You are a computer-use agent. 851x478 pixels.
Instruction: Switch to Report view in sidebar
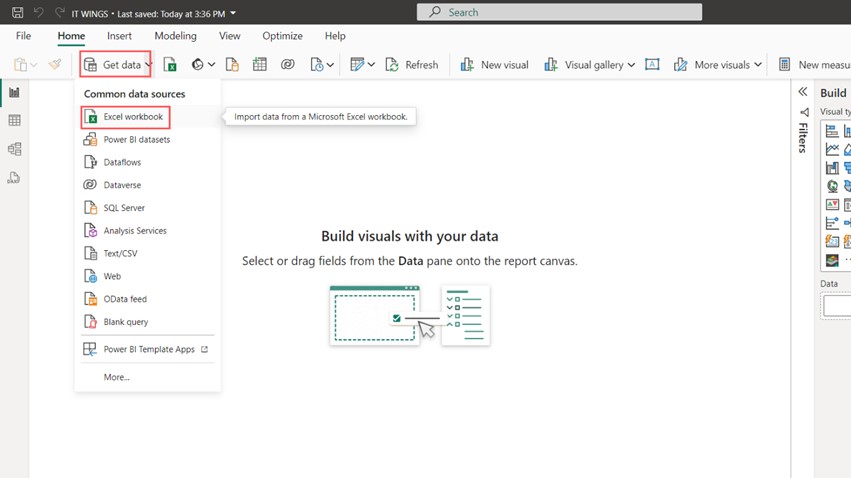pos(15,92)
